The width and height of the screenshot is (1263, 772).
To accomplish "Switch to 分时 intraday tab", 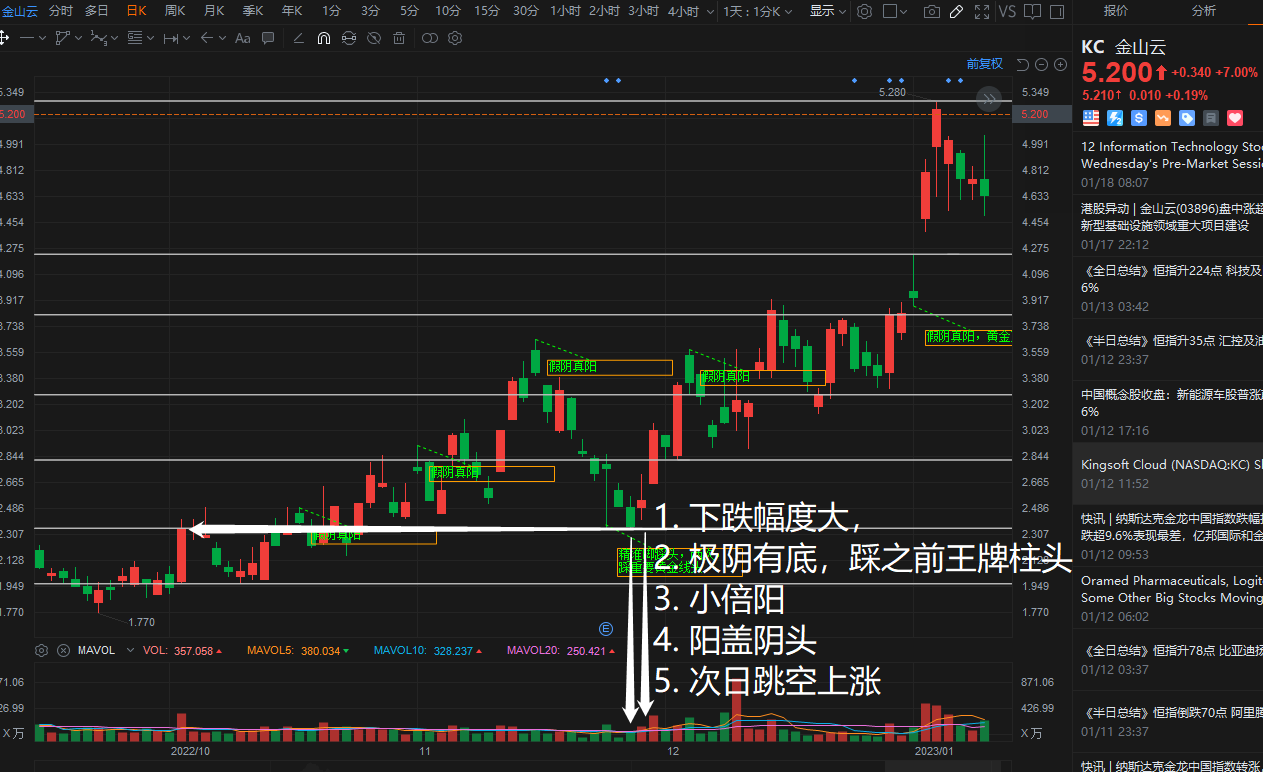I will [61, 11].
